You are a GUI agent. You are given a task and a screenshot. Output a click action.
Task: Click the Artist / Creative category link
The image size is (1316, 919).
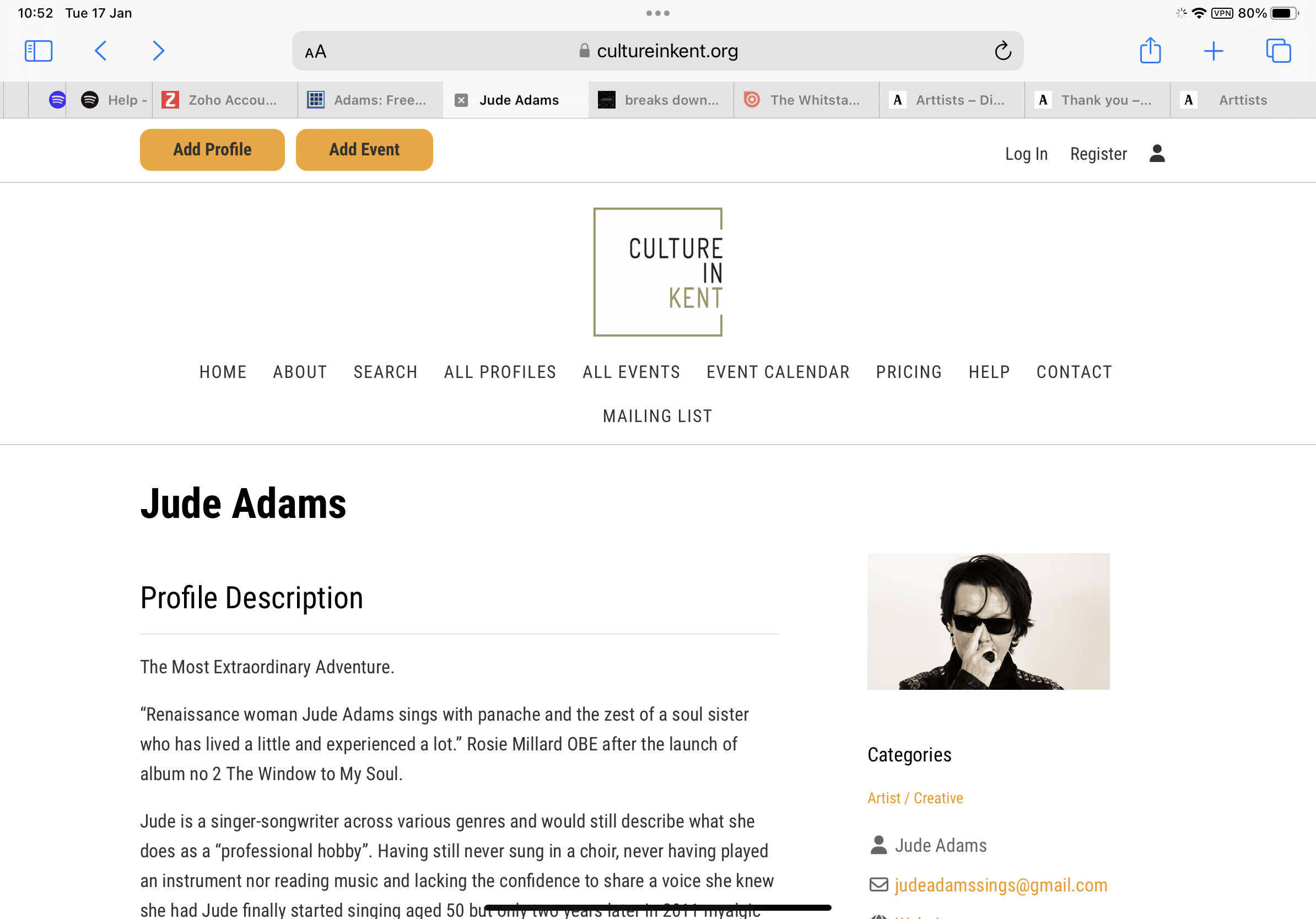pos(915,798)
